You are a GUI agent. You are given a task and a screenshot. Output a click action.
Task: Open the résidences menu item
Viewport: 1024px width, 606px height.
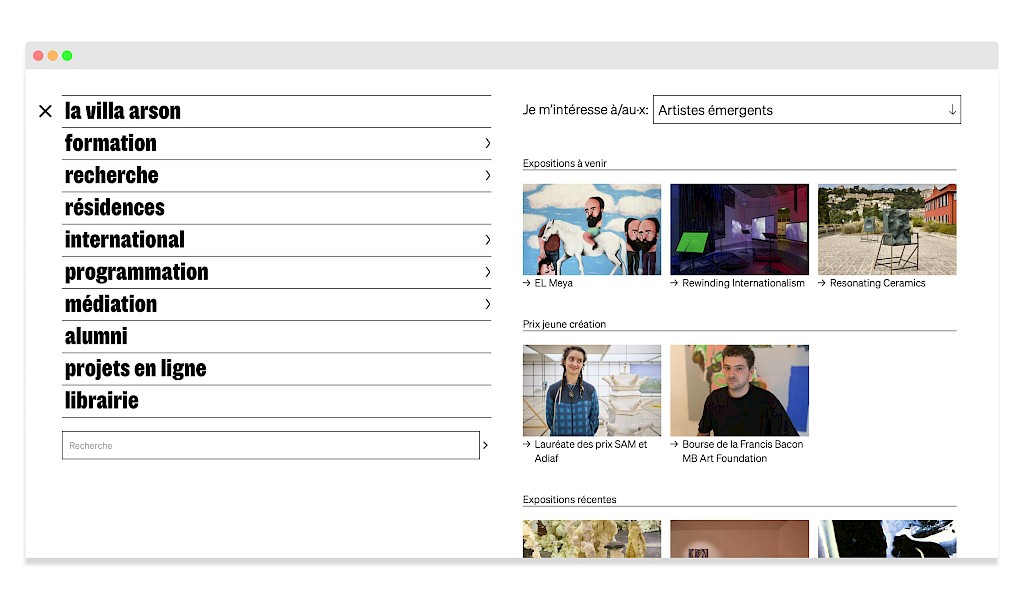[115, 208]
